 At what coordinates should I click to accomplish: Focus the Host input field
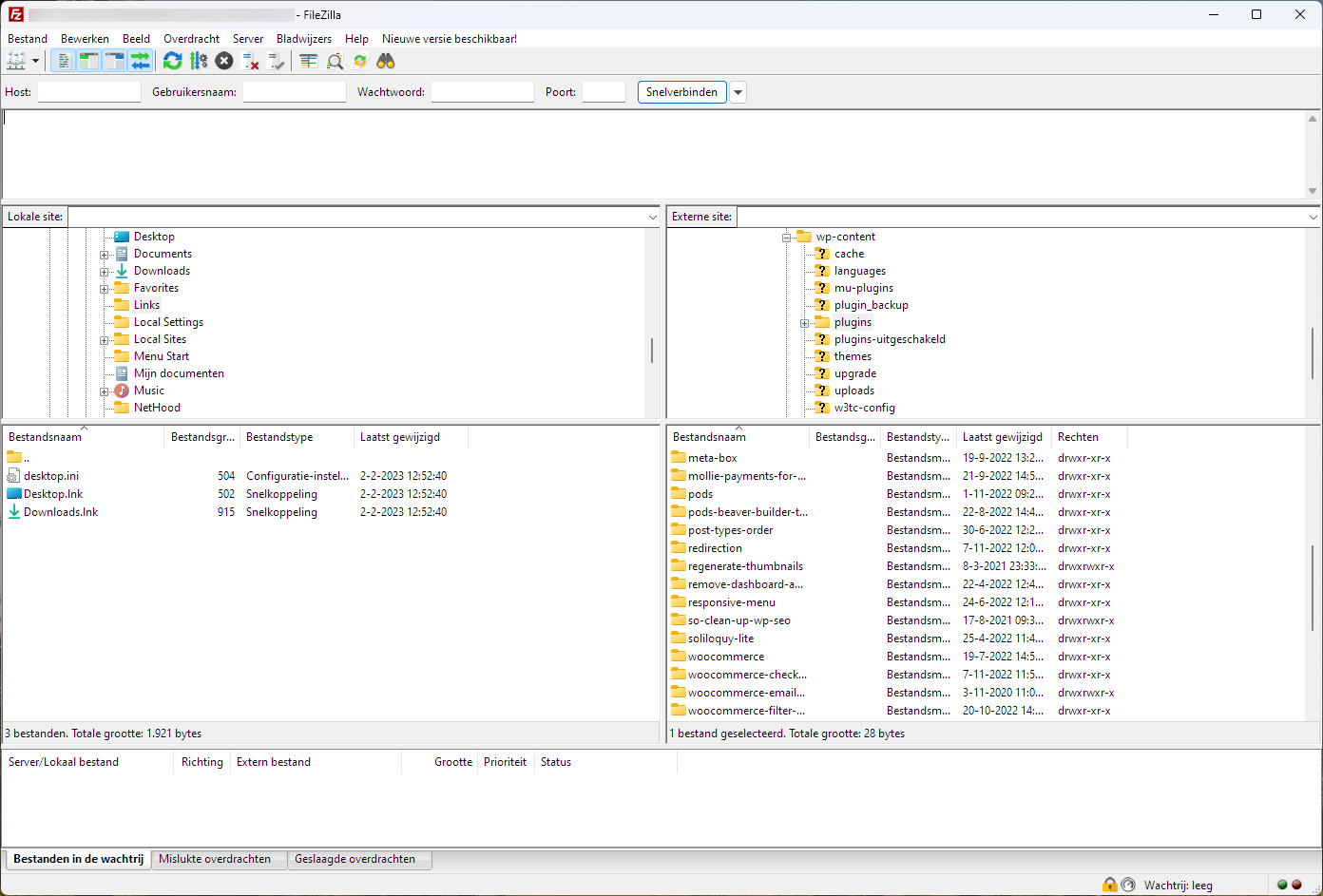89,92
